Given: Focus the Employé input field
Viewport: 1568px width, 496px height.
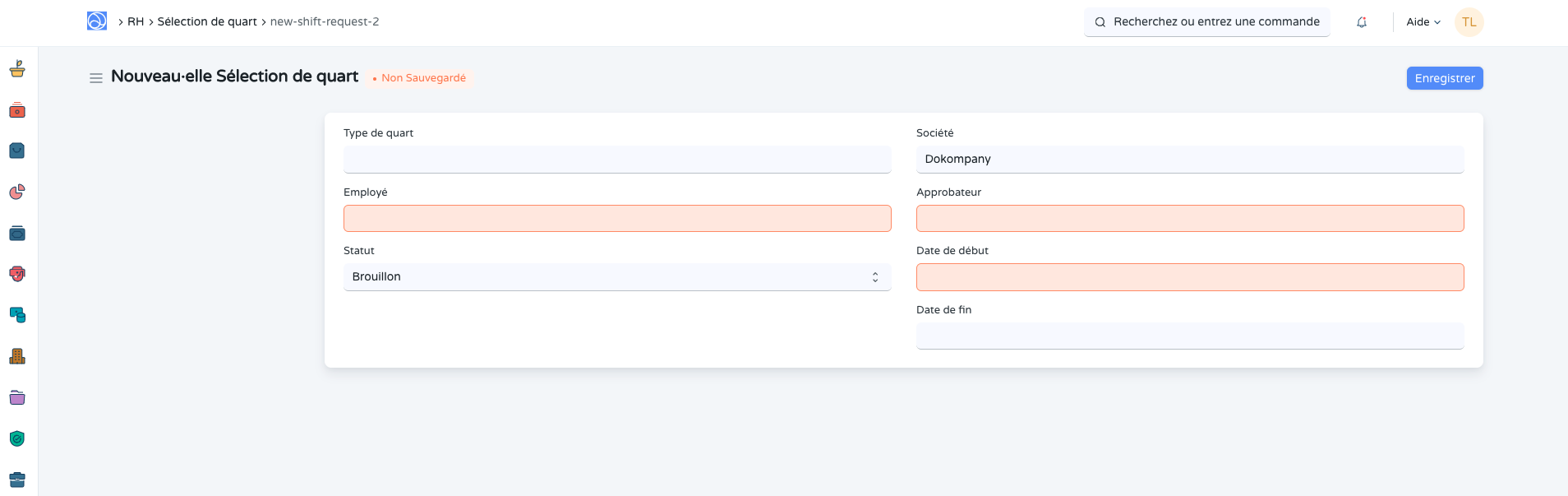Looking at the screenshot, I should pyautogui.click(x=616, y=219).
